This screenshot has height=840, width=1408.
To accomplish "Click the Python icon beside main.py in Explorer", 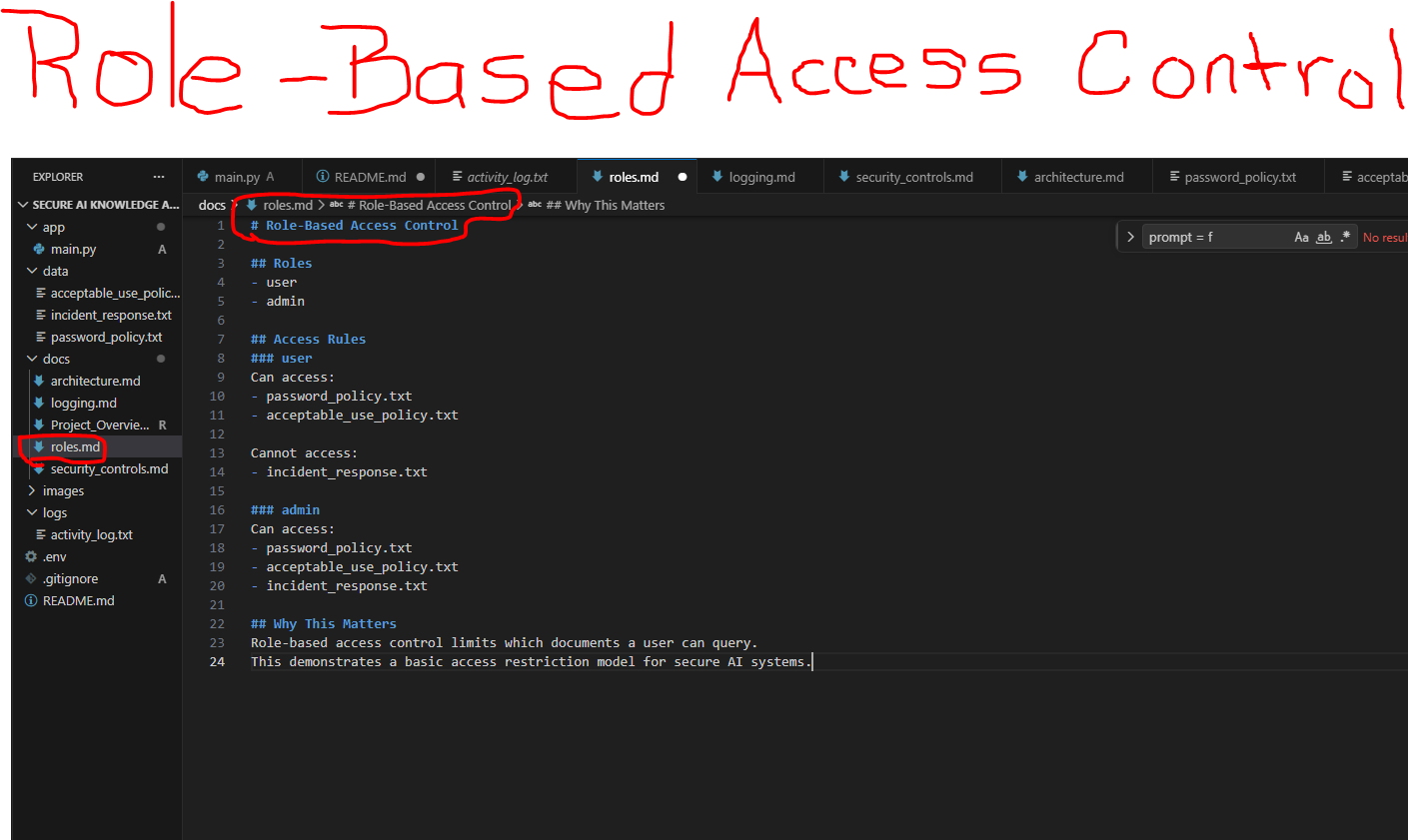I will [x=39, y=249].
